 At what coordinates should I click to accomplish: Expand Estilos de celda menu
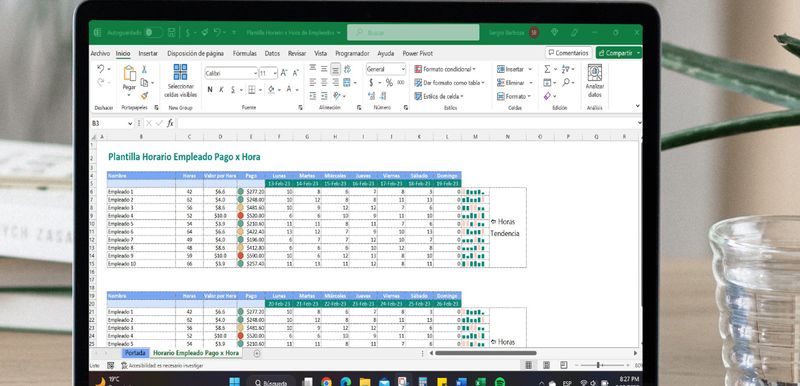tap(439, 96)
